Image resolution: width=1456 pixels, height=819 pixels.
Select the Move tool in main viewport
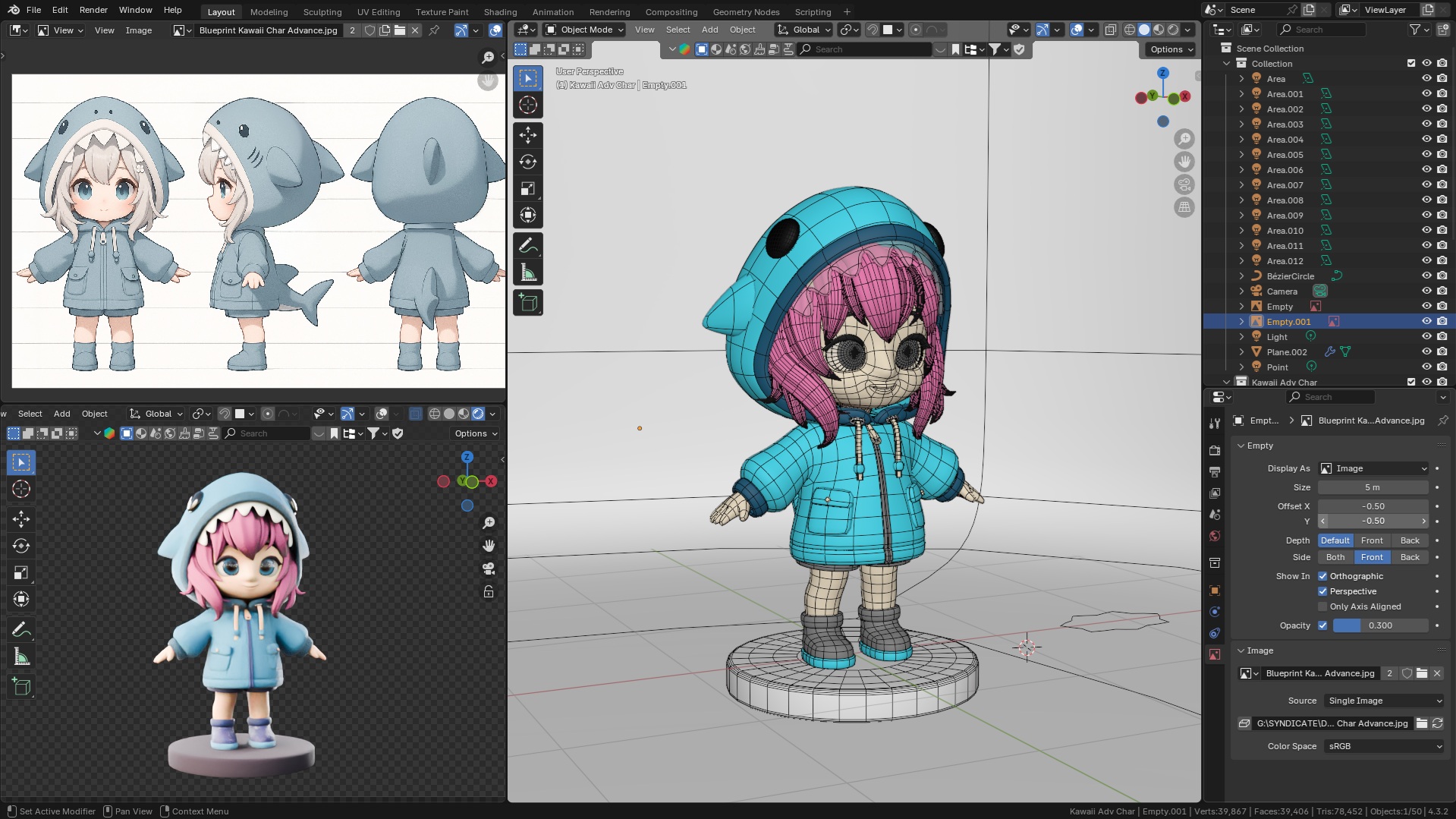click(x=528, y=135)
